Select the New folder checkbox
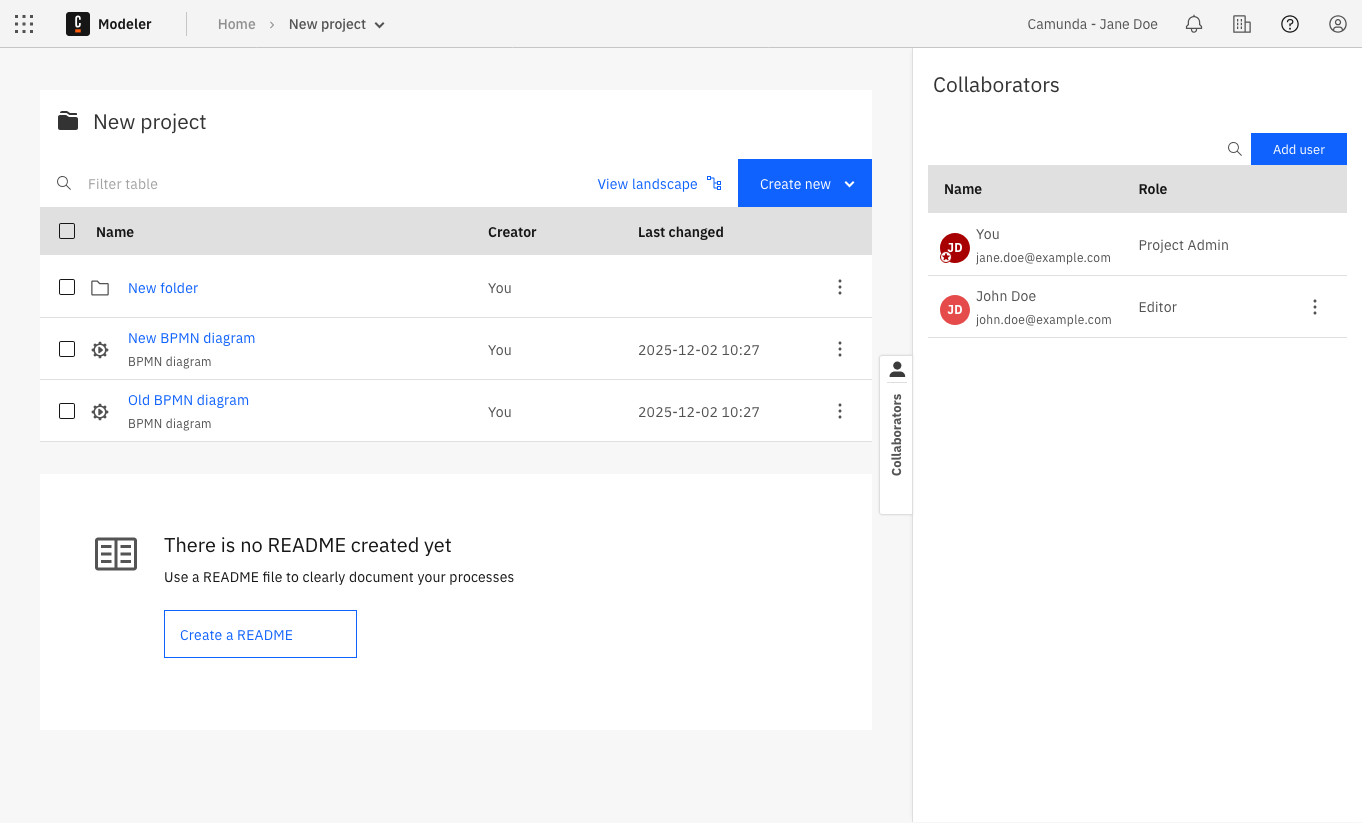The height and width of the screenshot is (823, 1362). (67, 288)
